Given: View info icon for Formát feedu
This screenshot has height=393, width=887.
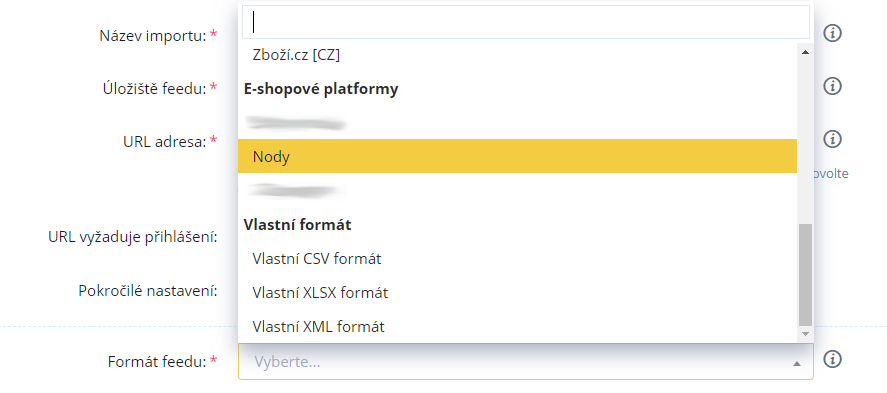Looking at the screenshot, I should pyautogui.click(x=832, y=359).
